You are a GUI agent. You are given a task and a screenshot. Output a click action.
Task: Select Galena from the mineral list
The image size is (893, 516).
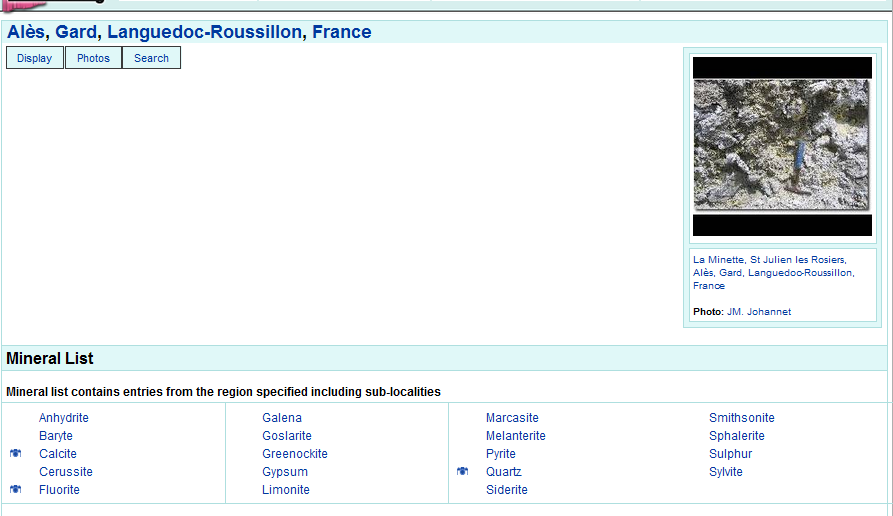click(x=282, y=418)
